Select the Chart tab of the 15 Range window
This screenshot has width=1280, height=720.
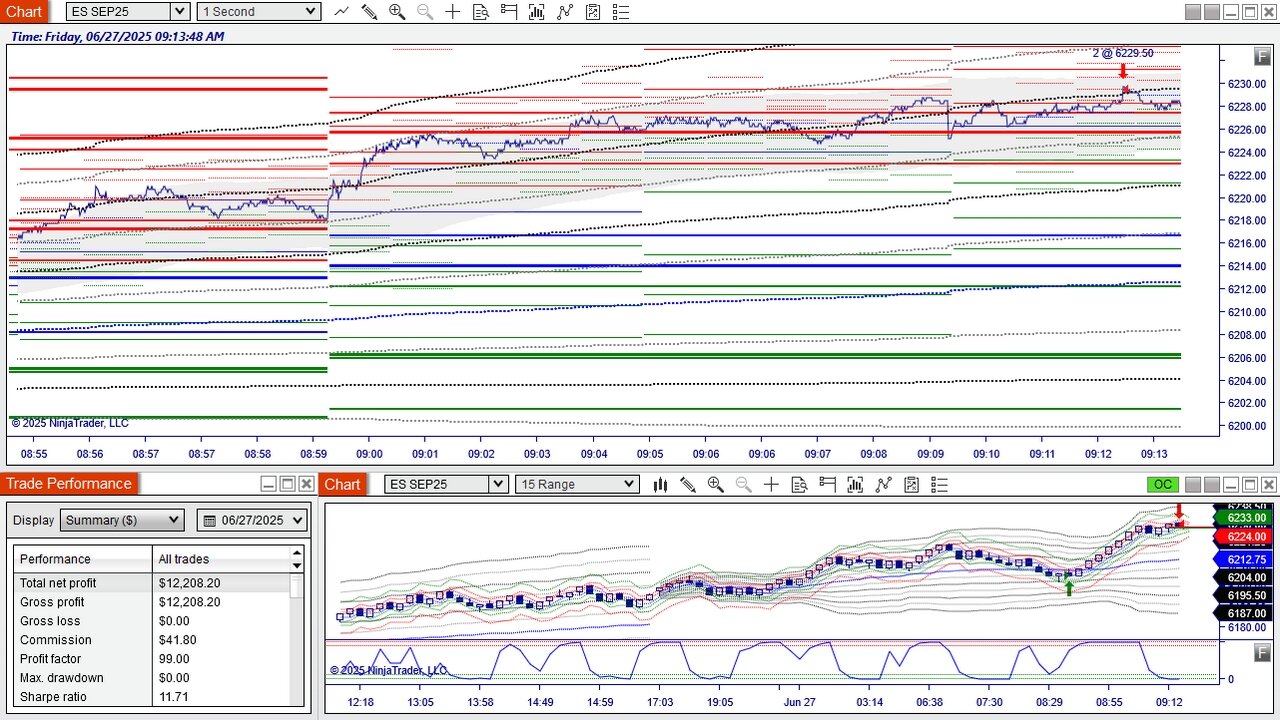tap(342, 484)
